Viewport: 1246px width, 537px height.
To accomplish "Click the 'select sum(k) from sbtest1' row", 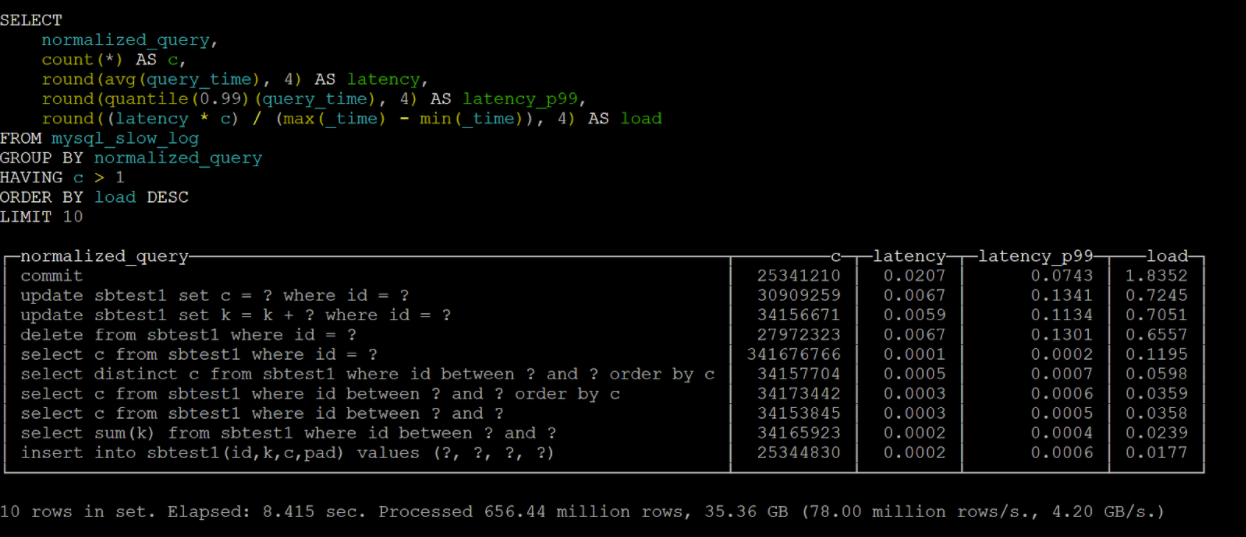I will click(x=288, y=433).
